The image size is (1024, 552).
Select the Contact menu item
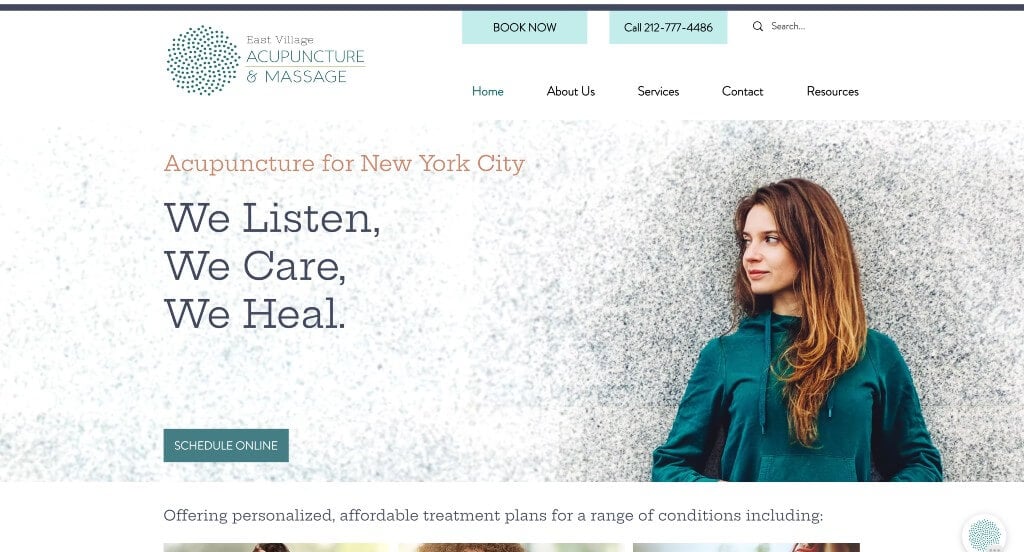pyautogui.click(x=743, y=91)
